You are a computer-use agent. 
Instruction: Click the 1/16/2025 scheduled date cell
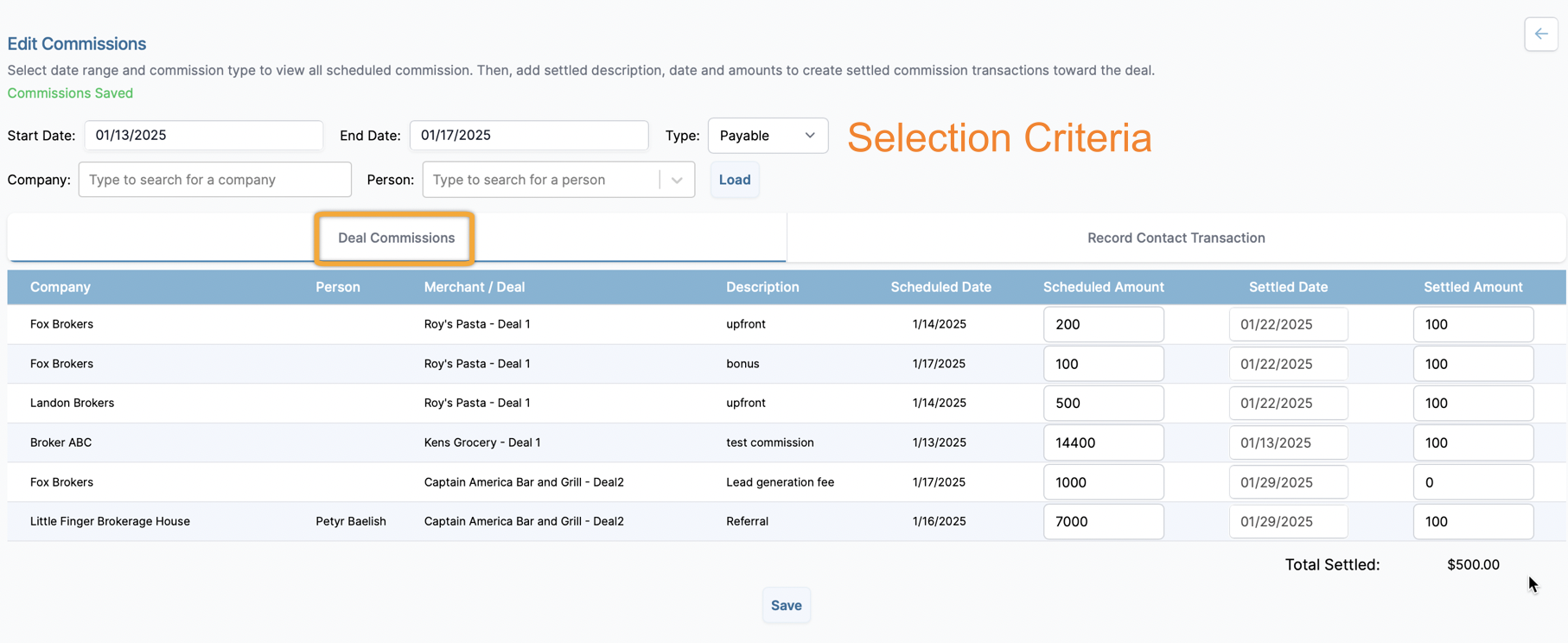(939, 521)
